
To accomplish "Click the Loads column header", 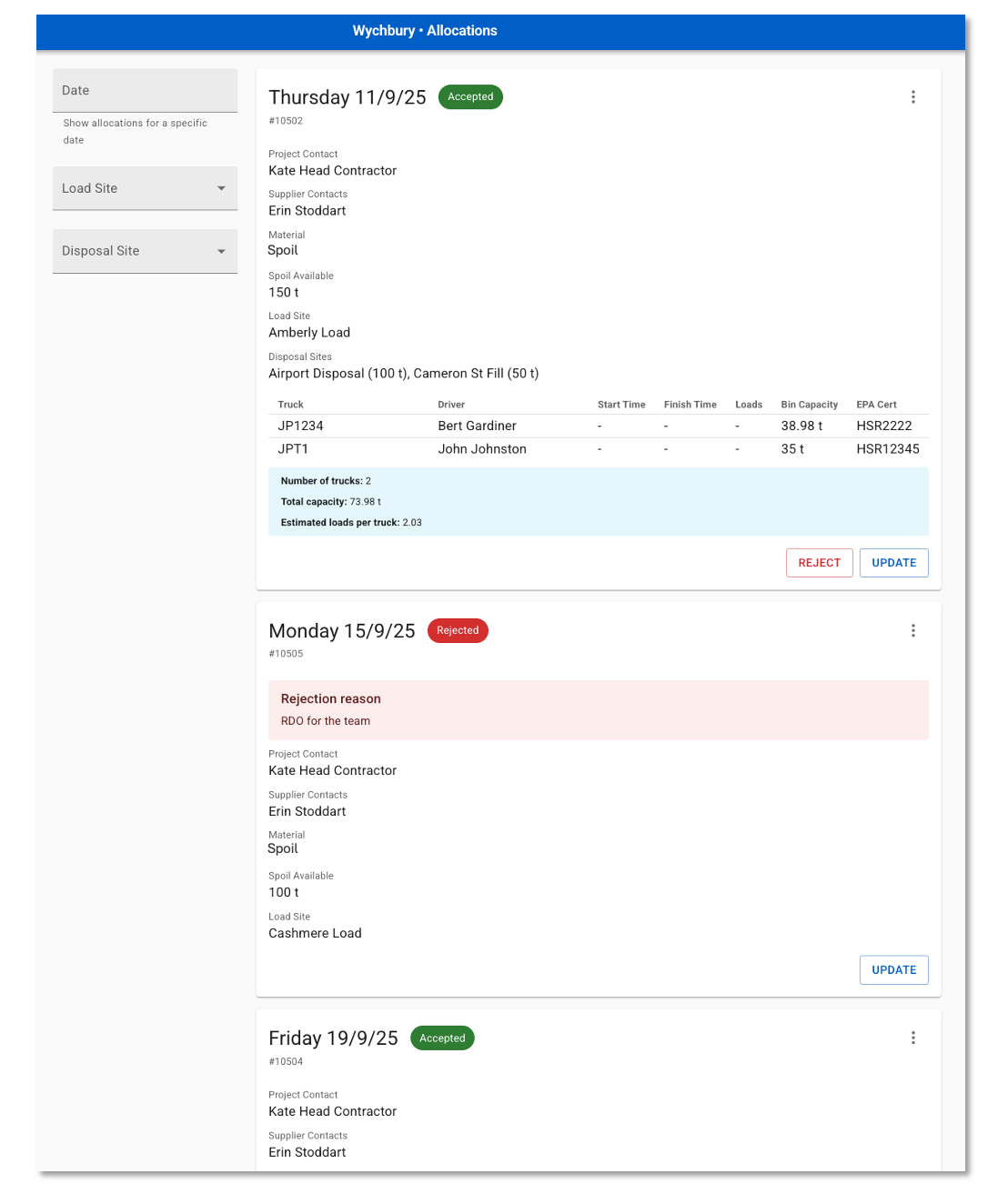I will point(749,405).
